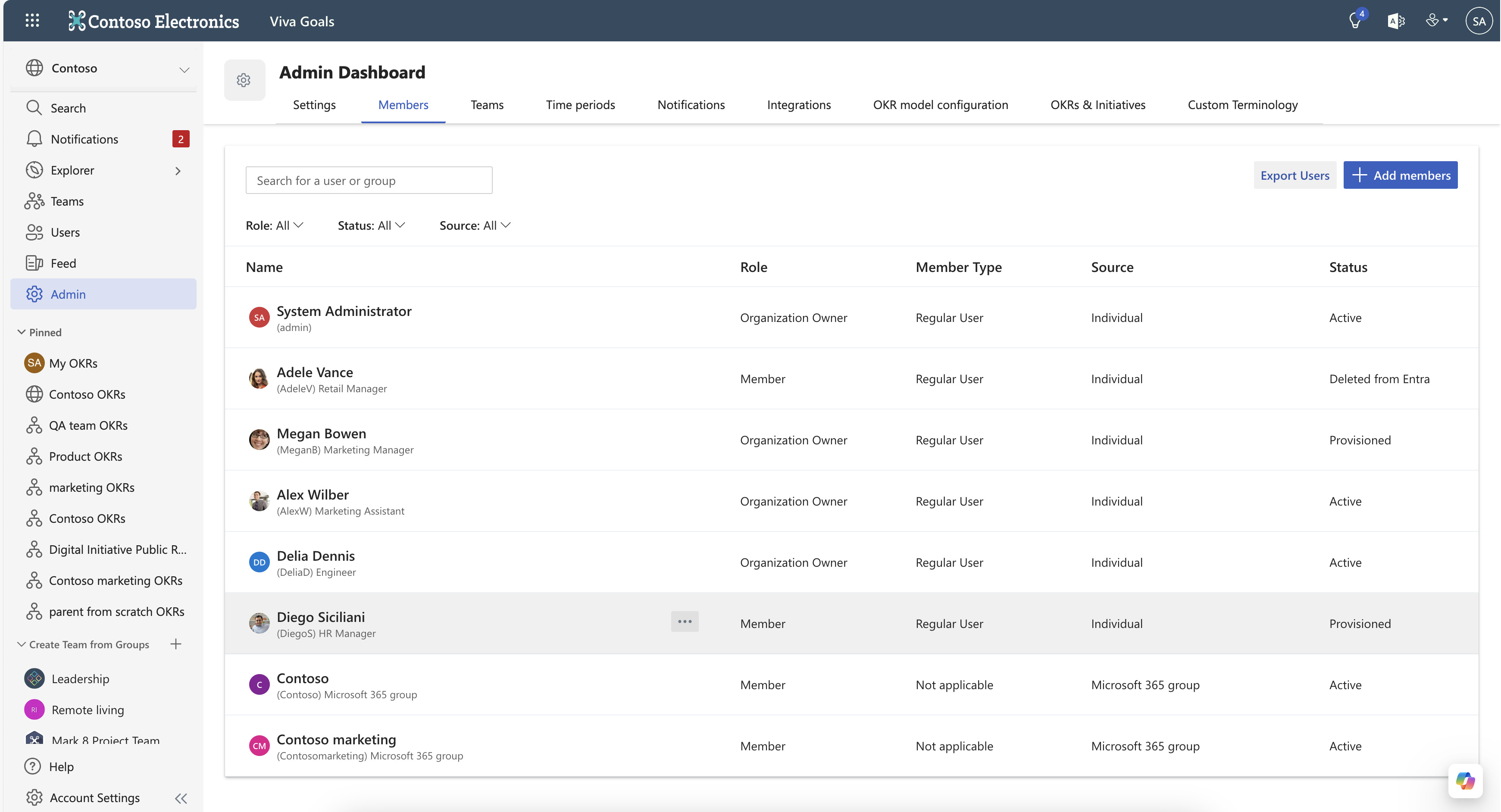1501x812 pixels.
Task: Open the OKRs & Initiatives tab
Action: tap(1098, 104)
